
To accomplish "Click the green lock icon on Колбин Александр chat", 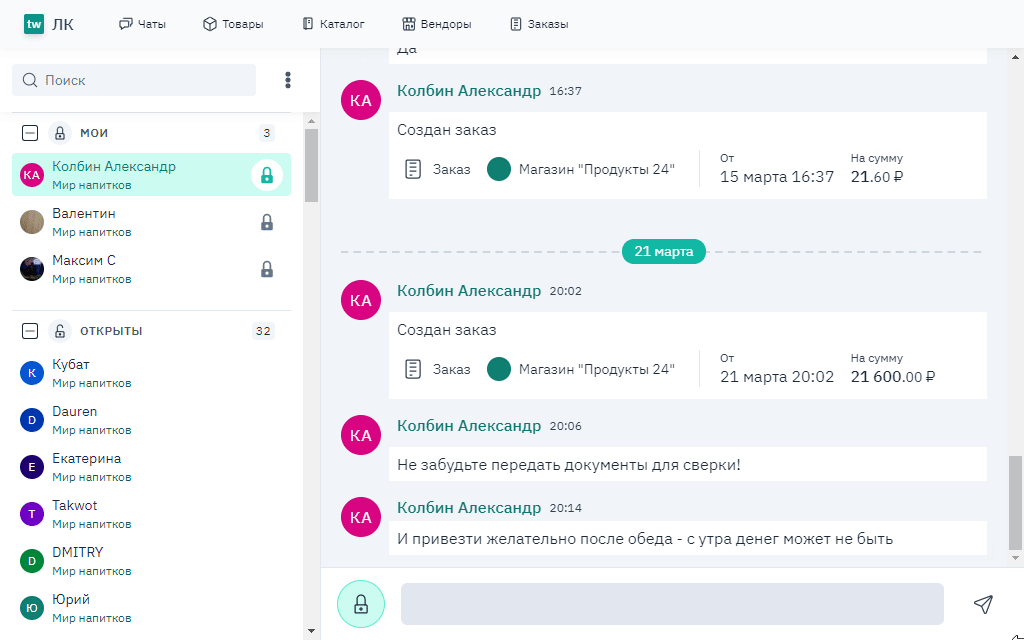I will click(266, 175).
